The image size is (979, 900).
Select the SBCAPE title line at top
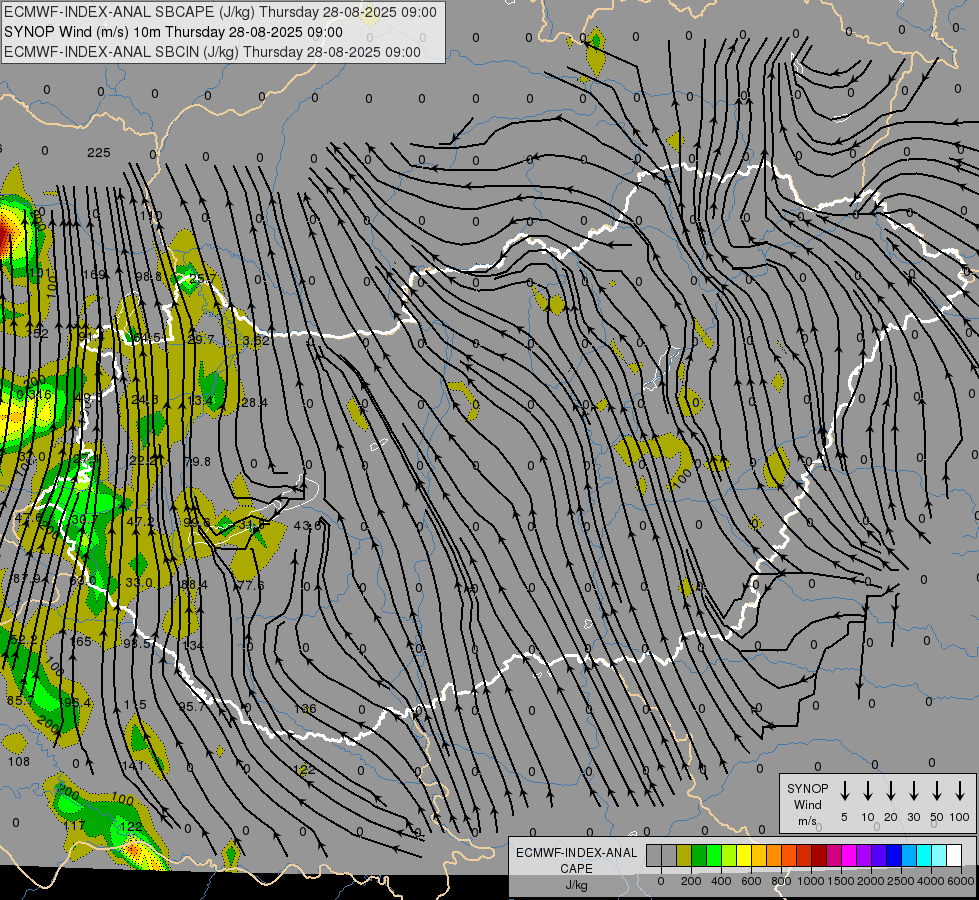click(x=220, y=12)
